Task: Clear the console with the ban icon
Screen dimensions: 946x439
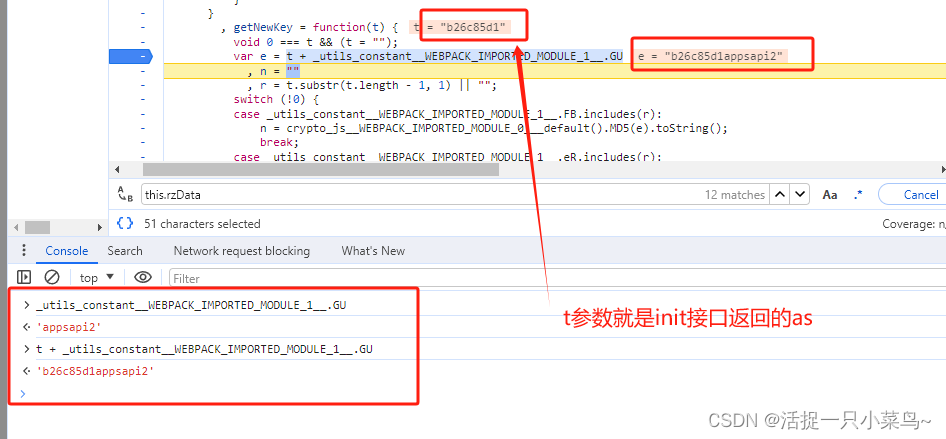Action: pos(52,277)
